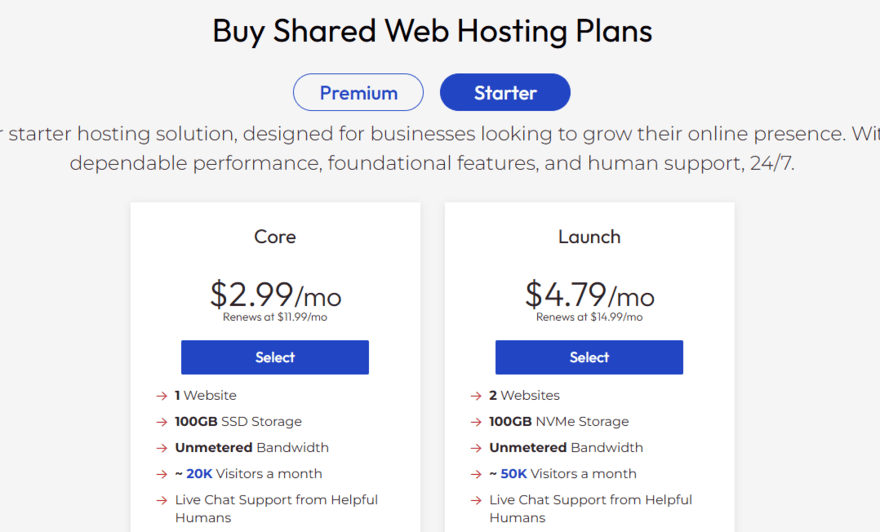Click the Launch plan $4.79/mo price
880x532 pixels.
tap(589, 295)
